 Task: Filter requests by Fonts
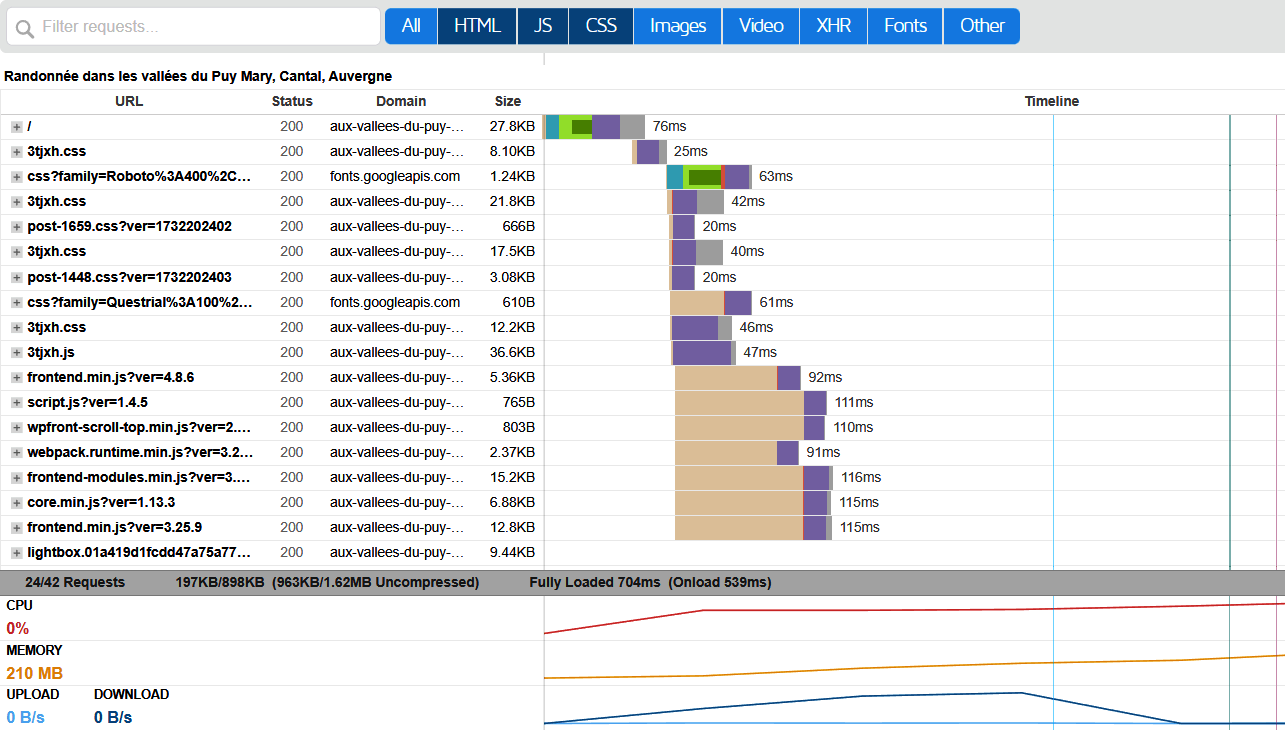pyautogui.click(x=905, y=26)
